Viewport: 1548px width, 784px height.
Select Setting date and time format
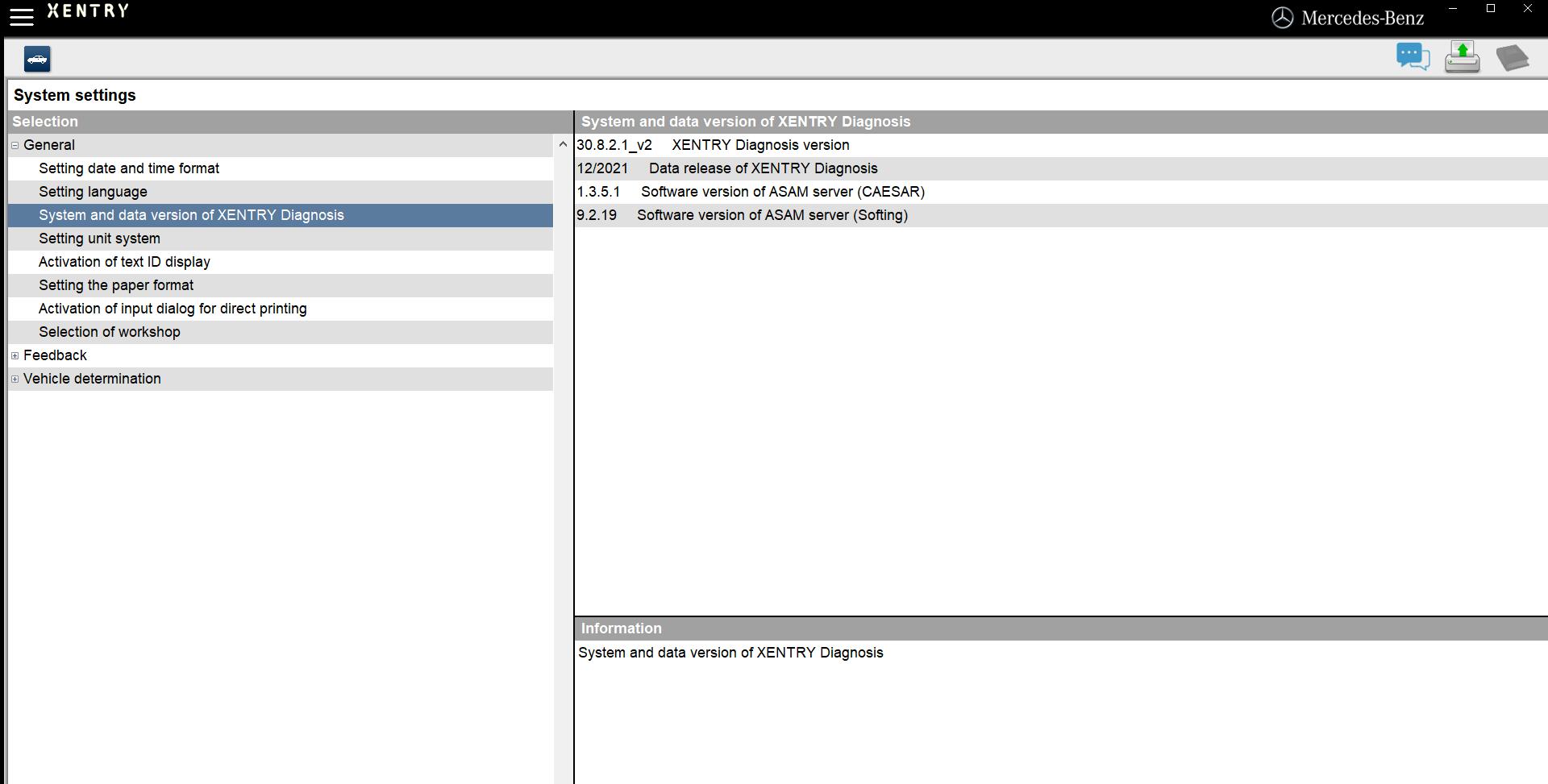coord(281,168)
